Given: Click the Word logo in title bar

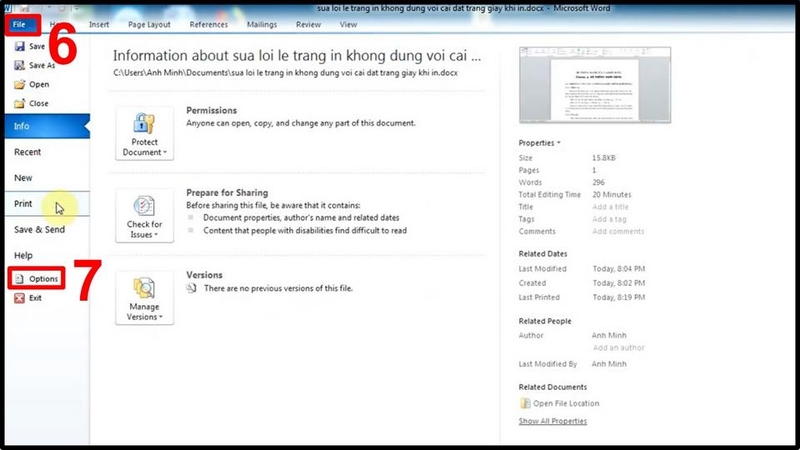Looking at the screenshot, I should (x=7, y=8).
